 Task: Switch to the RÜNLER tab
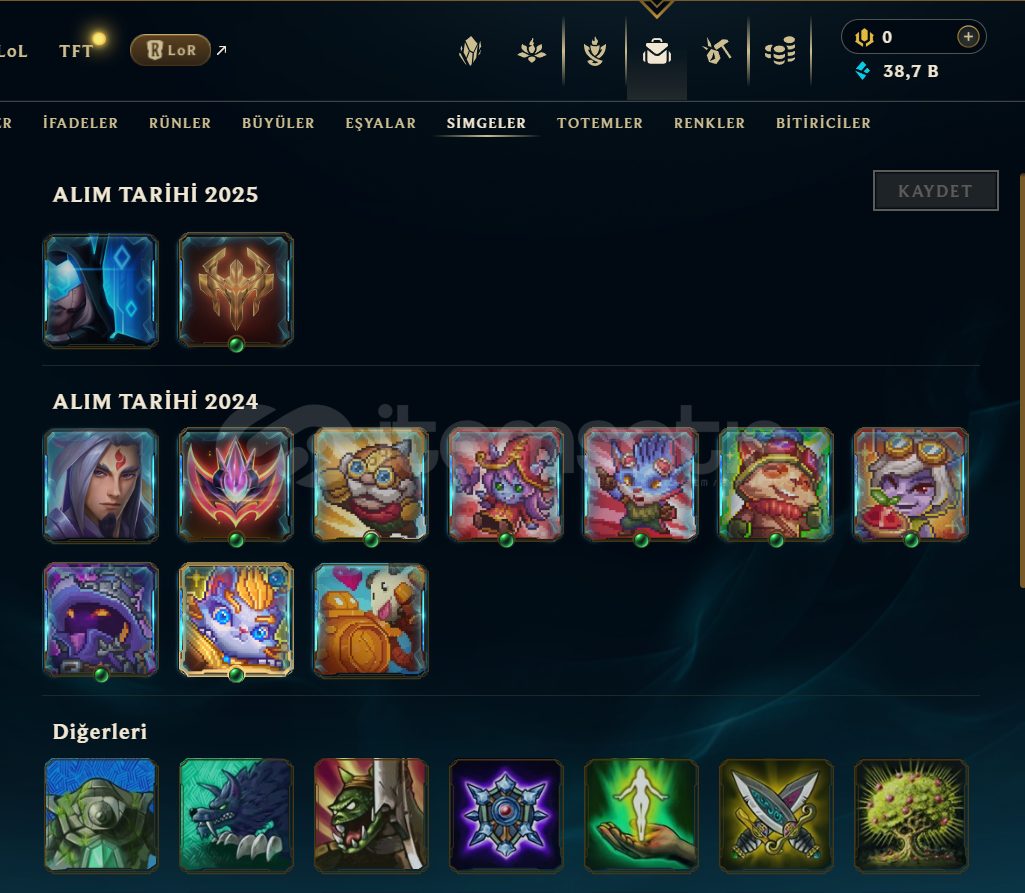180,123
